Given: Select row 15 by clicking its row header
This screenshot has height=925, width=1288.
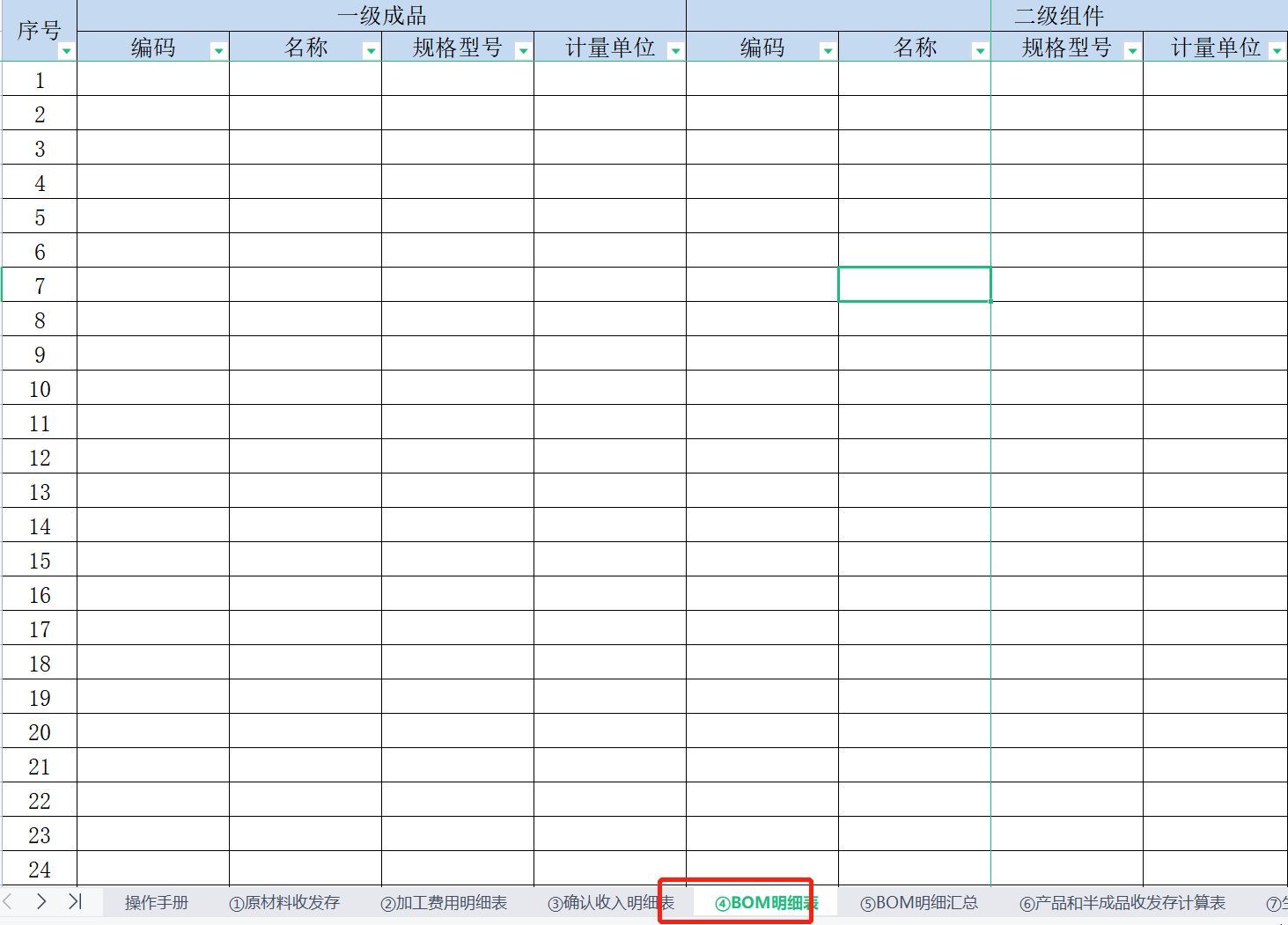Looking at the screenshot, I should coord(40,561).
